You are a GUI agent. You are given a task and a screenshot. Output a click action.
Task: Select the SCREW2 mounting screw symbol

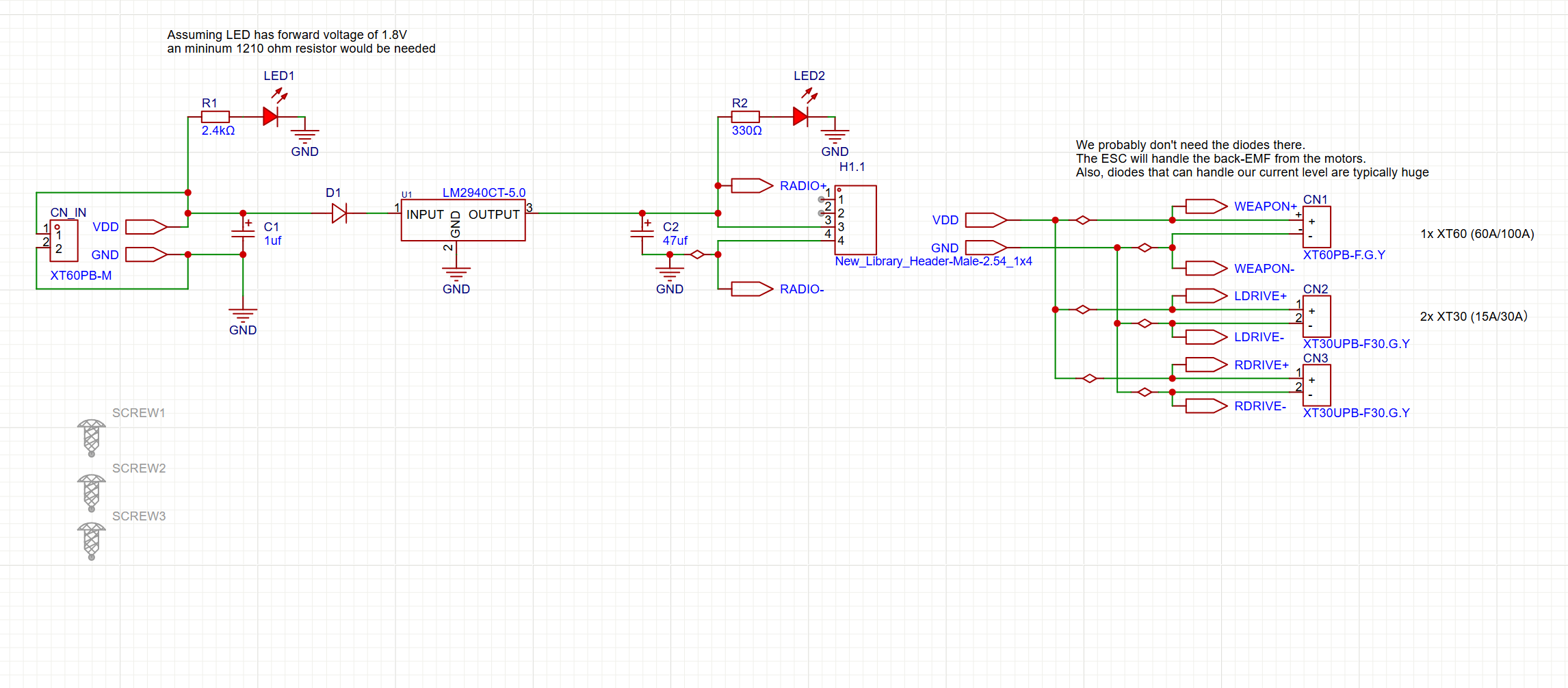coord(91,492)
